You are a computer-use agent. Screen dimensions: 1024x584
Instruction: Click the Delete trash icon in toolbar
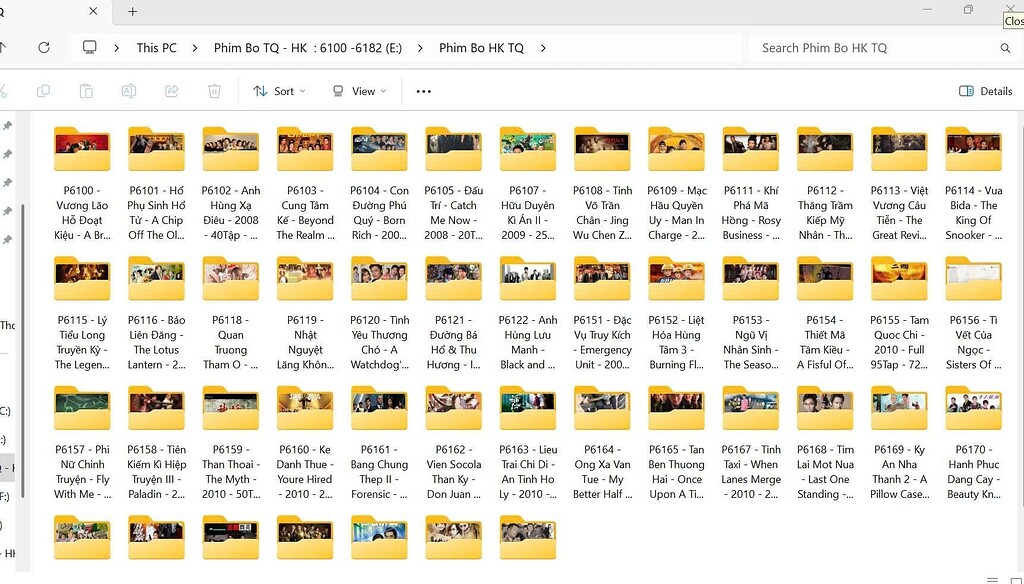[x=214, y=91]
